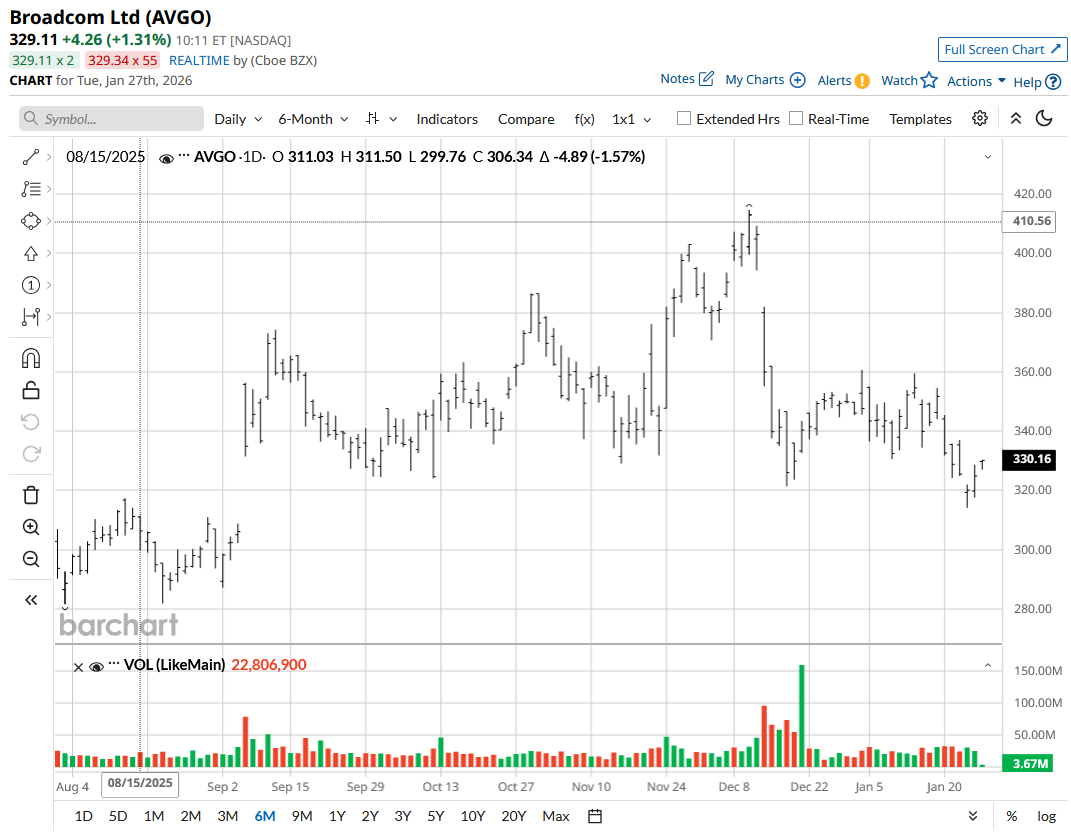Click the 410.56 crosshair price label
1071x839 pixels.
(1031, 221)
